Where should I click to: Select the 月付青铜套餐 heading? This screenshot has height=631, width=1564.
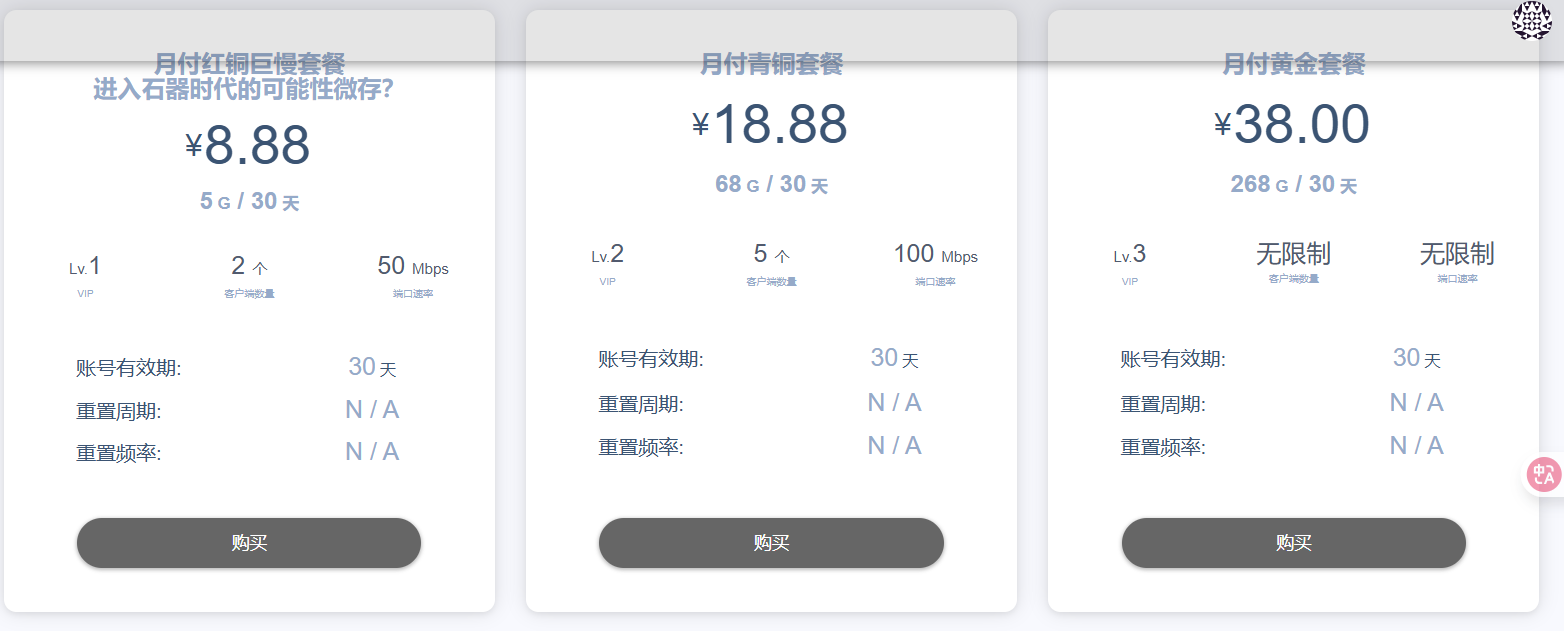772,65
